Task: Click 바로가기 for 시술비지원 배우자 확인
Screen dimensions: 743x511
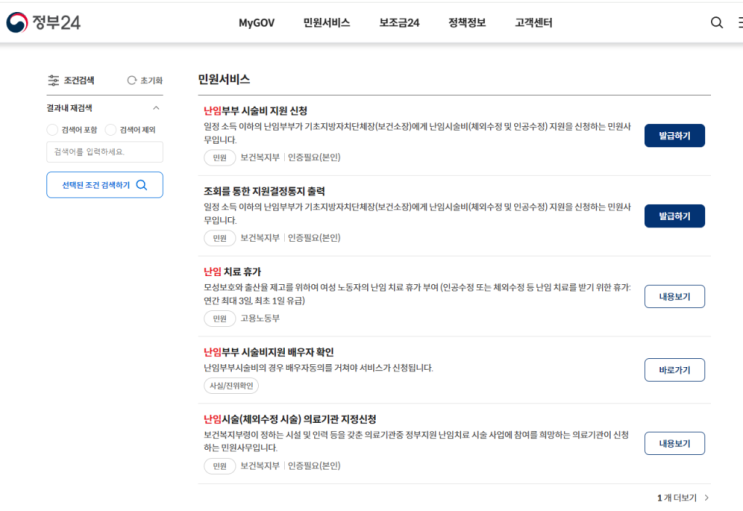Action: click(674, 370)
